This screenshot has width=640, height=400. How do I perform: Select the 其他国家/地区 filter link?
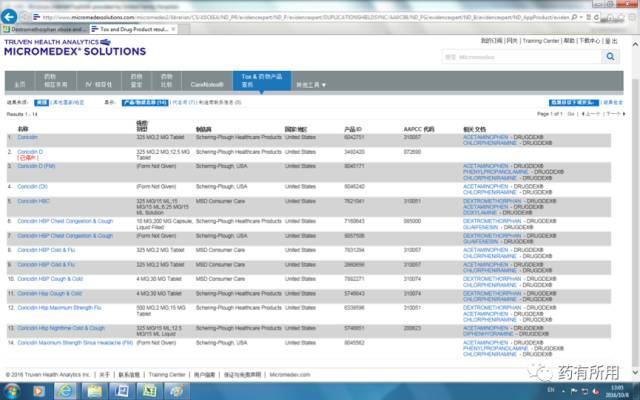(68, 102)
